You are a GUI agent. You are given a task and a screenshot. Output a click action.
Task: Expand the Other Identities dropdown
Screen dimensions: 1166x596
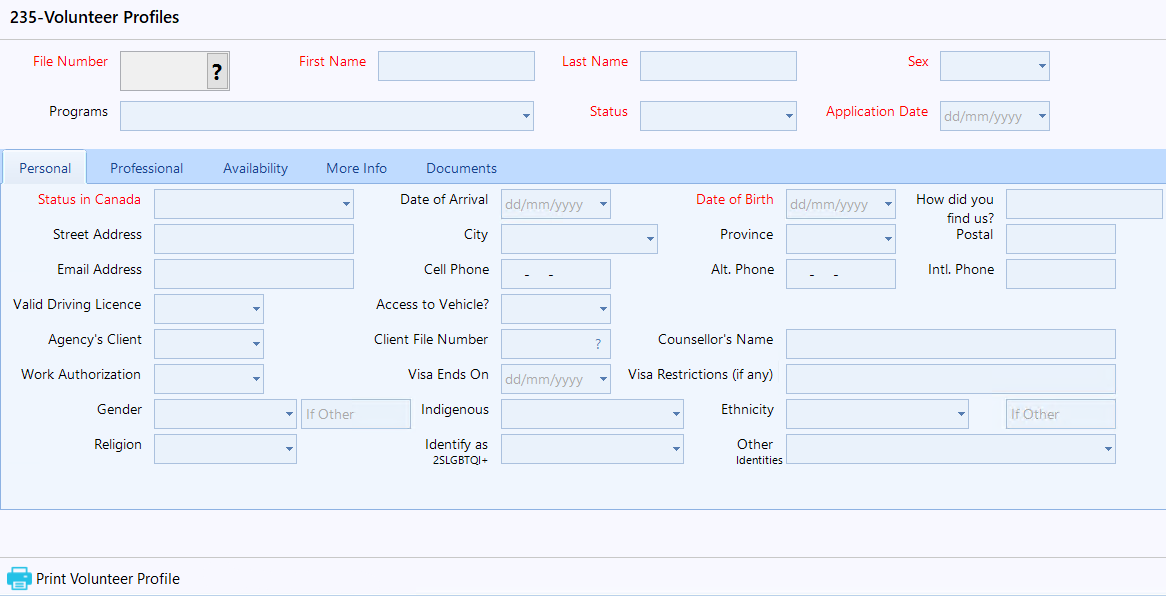pyautogui.click(x=1107, y=449)
